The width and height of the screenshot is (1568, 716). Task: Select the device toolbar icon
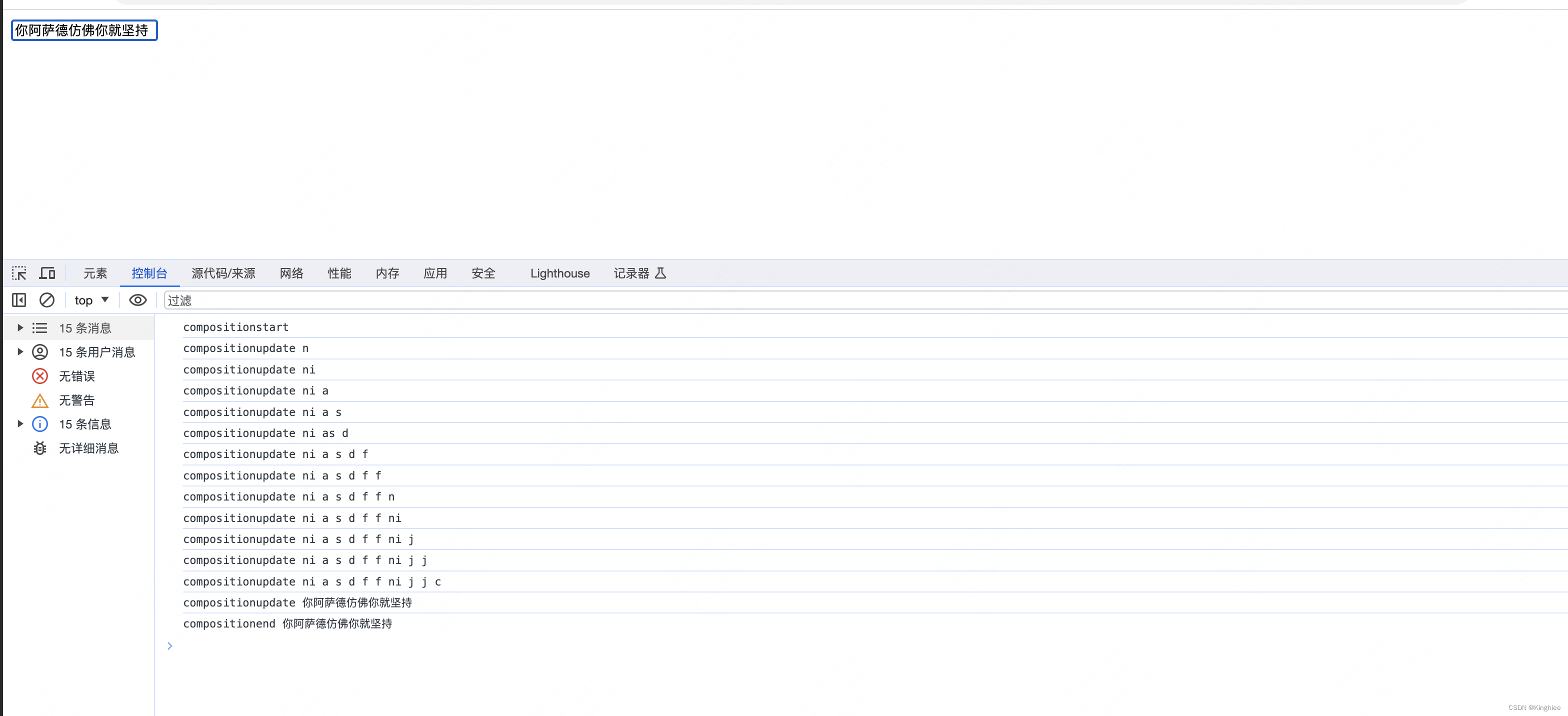[47, 272]
